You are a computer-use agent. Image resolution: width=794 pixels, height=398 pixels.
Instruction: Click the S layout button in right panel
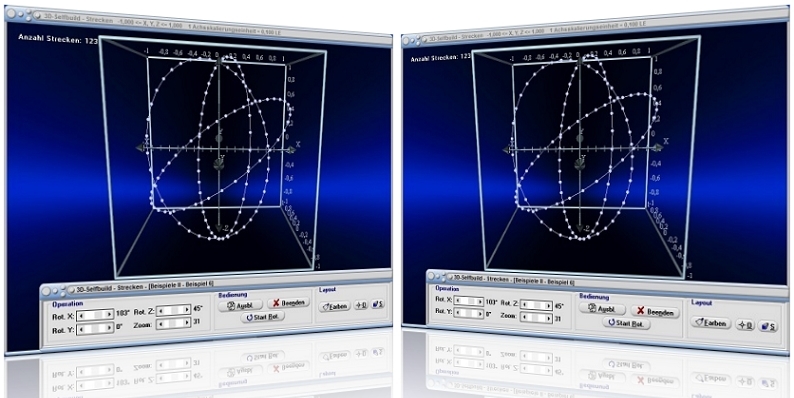pos(769,327)
